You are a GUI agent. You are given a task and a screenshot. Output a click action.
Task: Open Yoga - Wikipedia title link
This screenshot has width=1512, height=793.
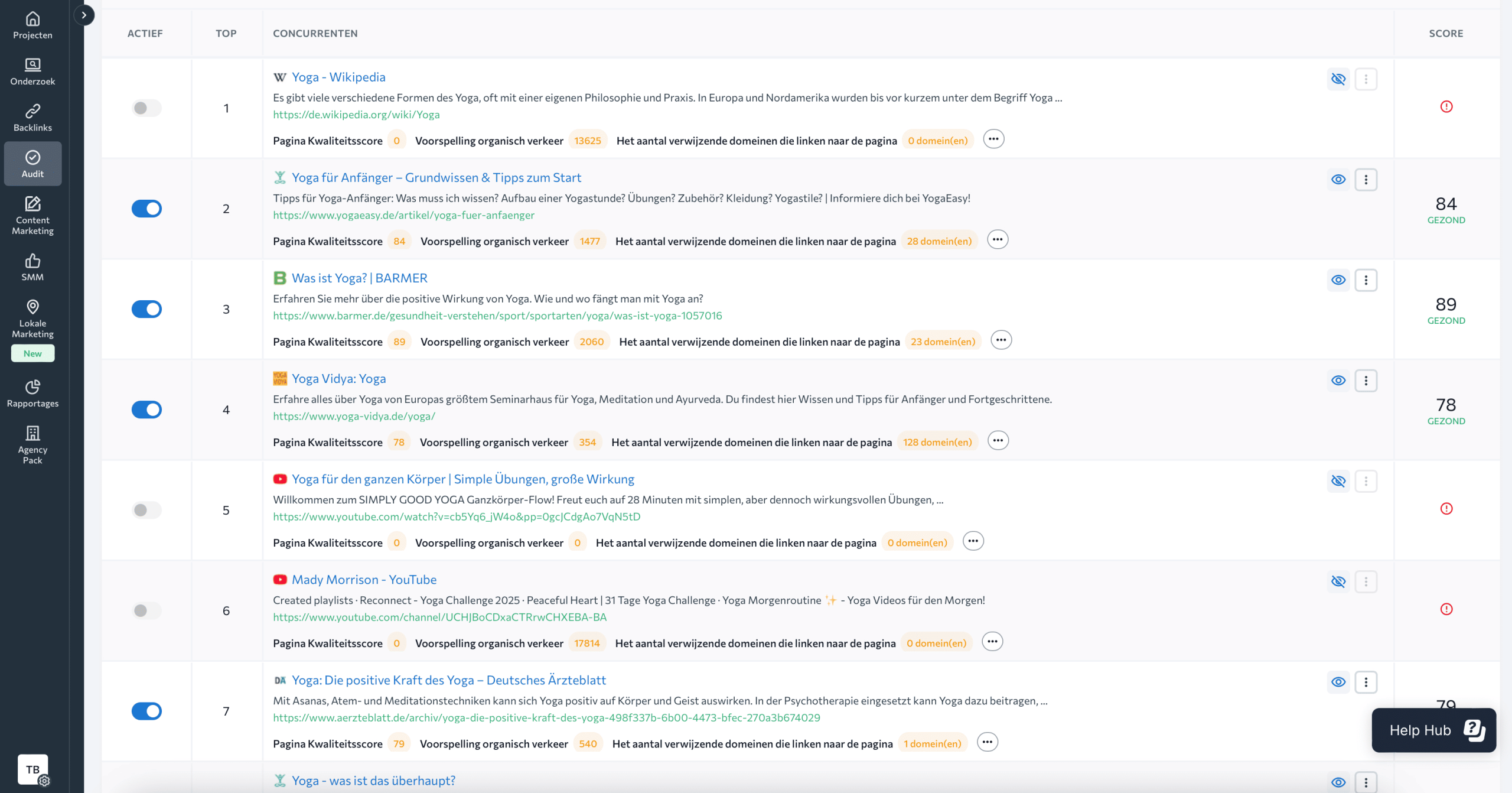(338, 77)
